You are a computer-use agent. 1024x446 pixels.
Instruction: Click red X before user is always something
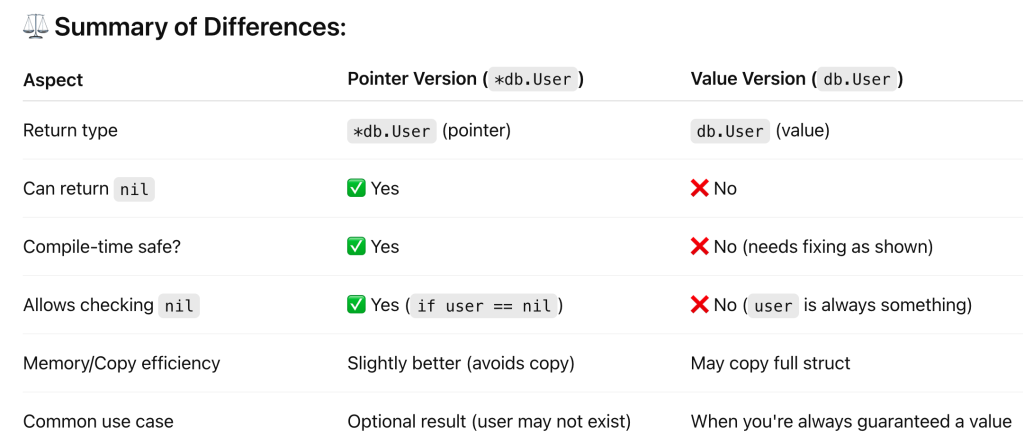(700, 305)
